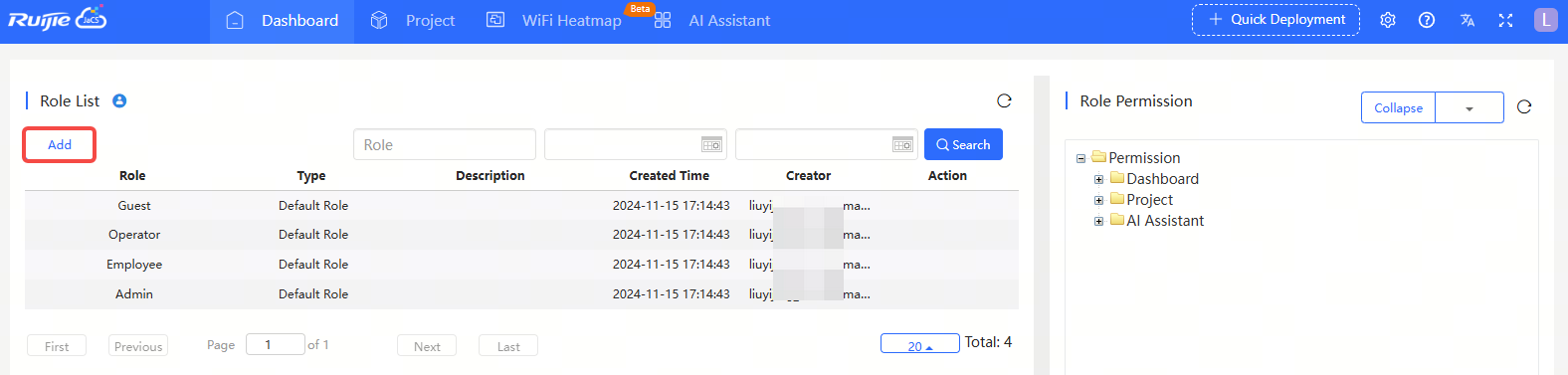The height and width of the screenshot is (375, 1568).
Task: Open the purple user avatar menu
Action: click(x=1545, y=20)
